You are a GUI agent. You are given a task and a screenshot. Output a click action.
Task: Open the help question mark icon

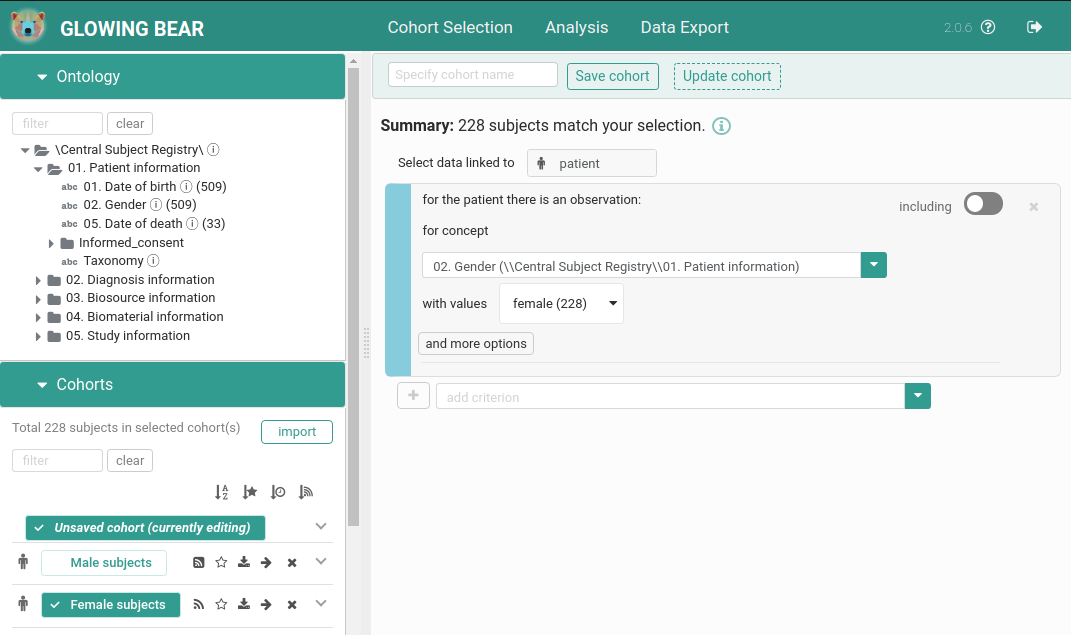(988, 27)
